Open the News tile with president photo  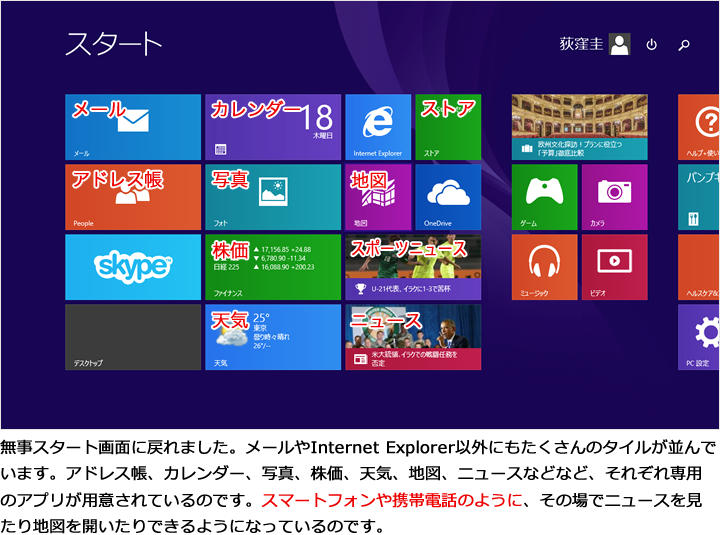tap(413, 337)
